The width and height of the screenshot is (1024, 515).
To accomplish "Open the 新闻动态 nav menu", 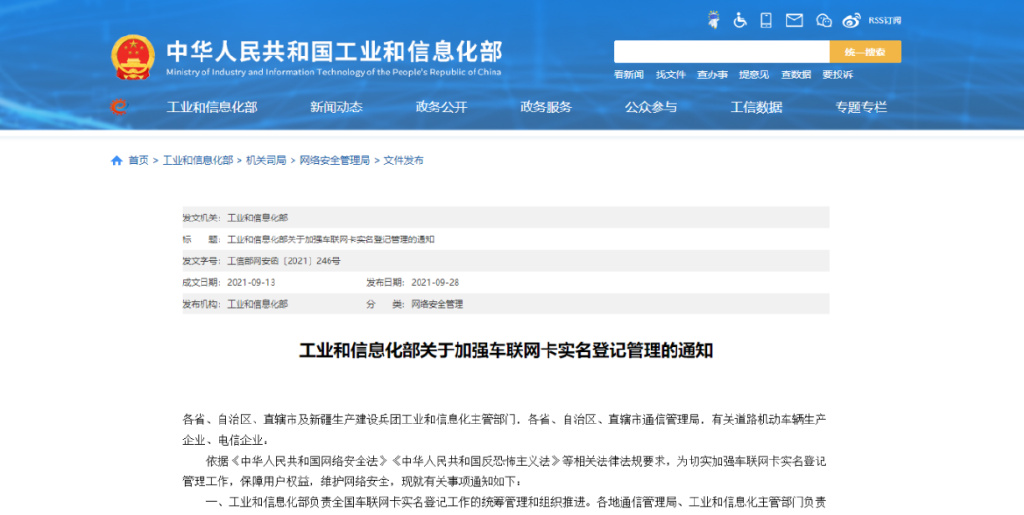I will pos(336,107).
